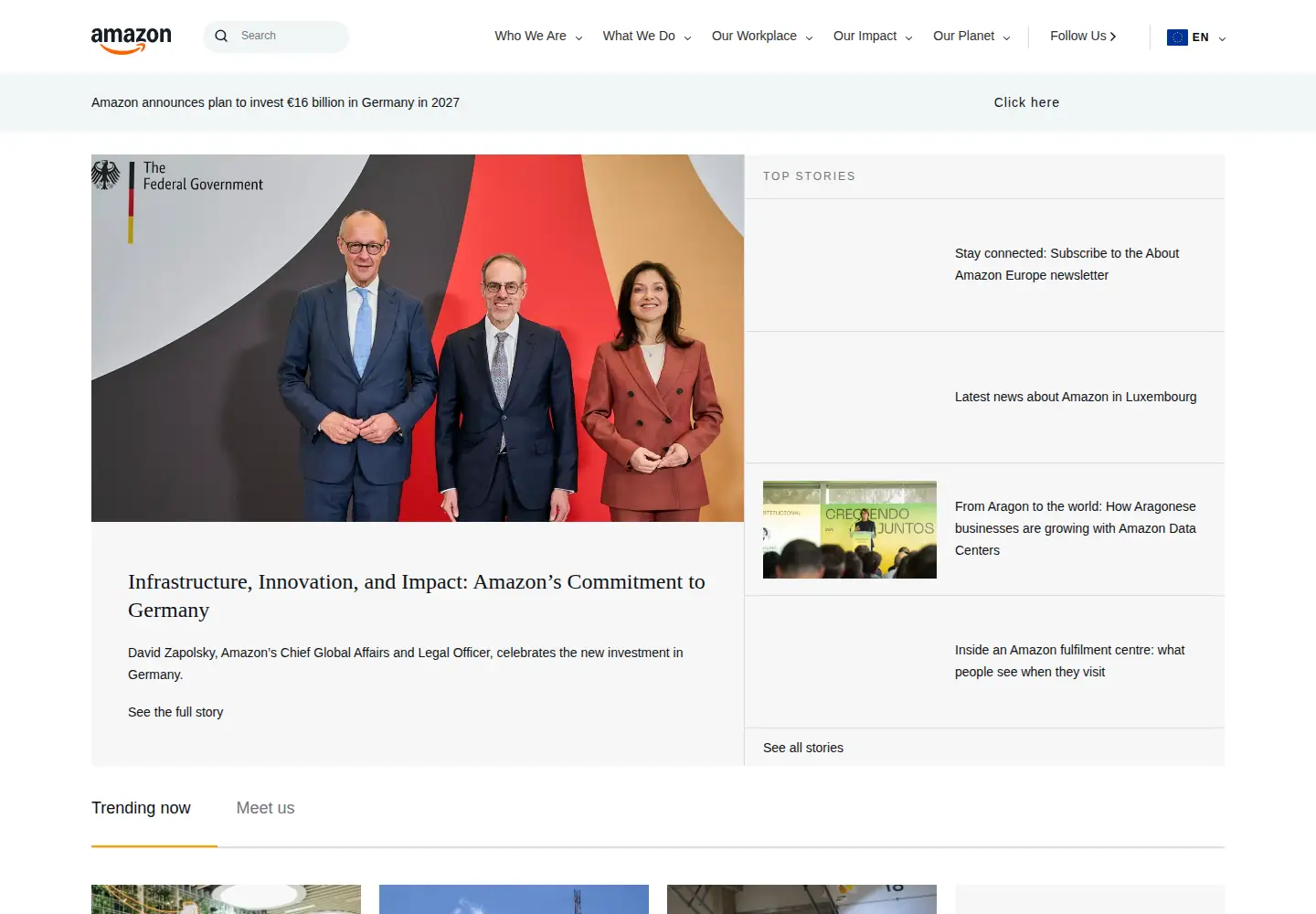Viewport: 1316px width, 914px height.
Task: Click the 'Creciendo Juntos' story thumbnail
Action: coord(850,530)
